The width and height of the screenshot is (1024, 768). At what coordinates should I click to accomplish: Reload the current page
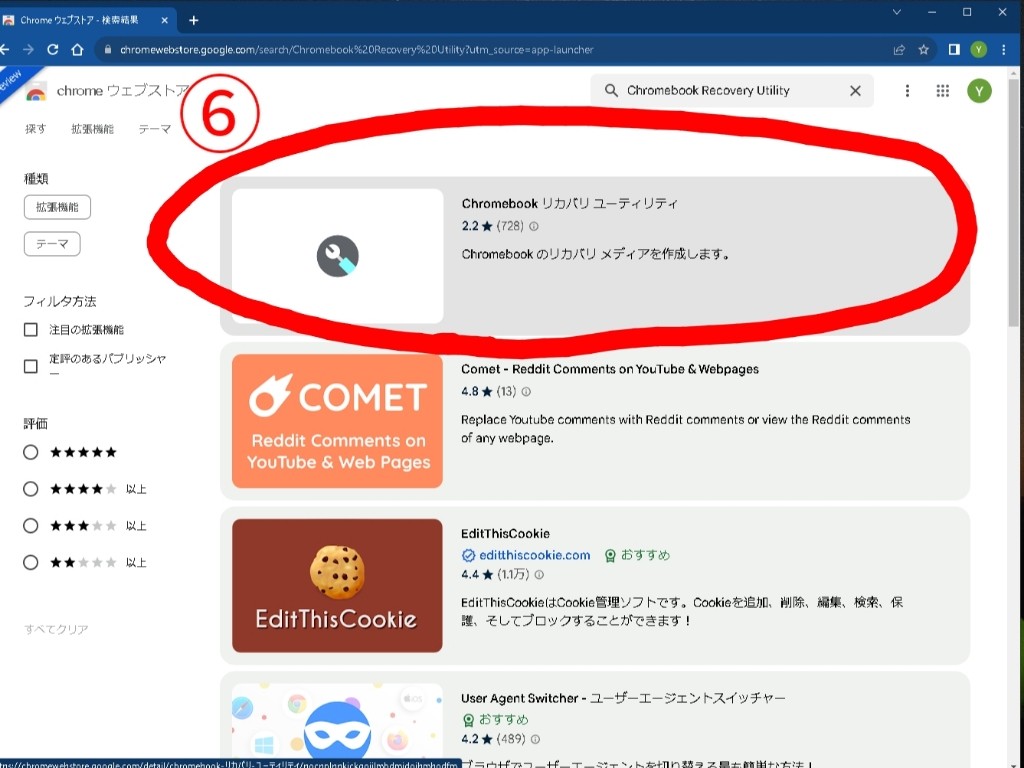pos(53,50)
